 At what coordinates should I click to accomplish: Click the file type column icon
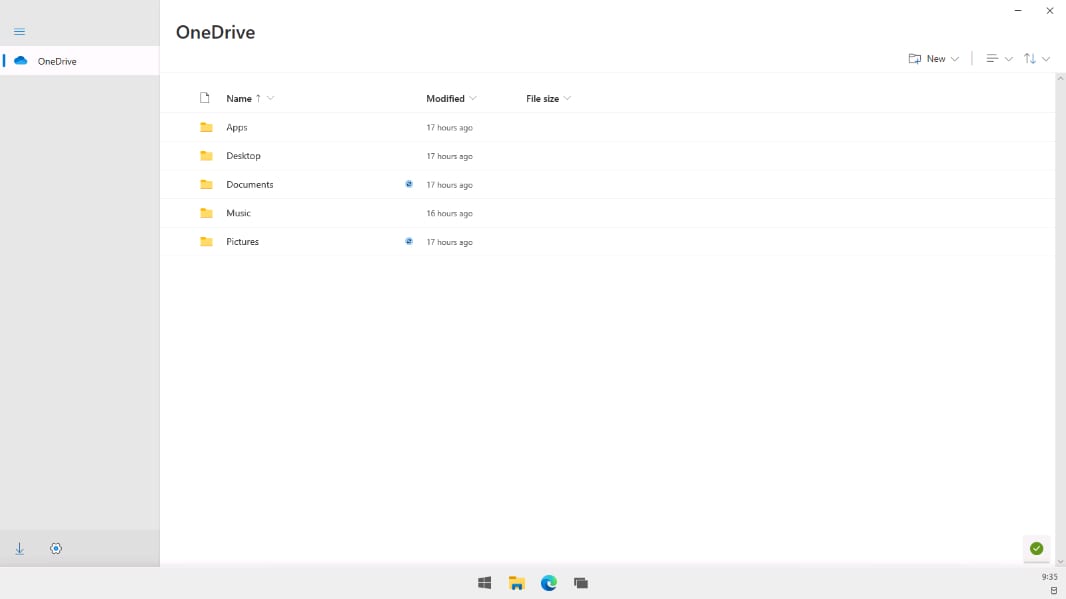205,98
